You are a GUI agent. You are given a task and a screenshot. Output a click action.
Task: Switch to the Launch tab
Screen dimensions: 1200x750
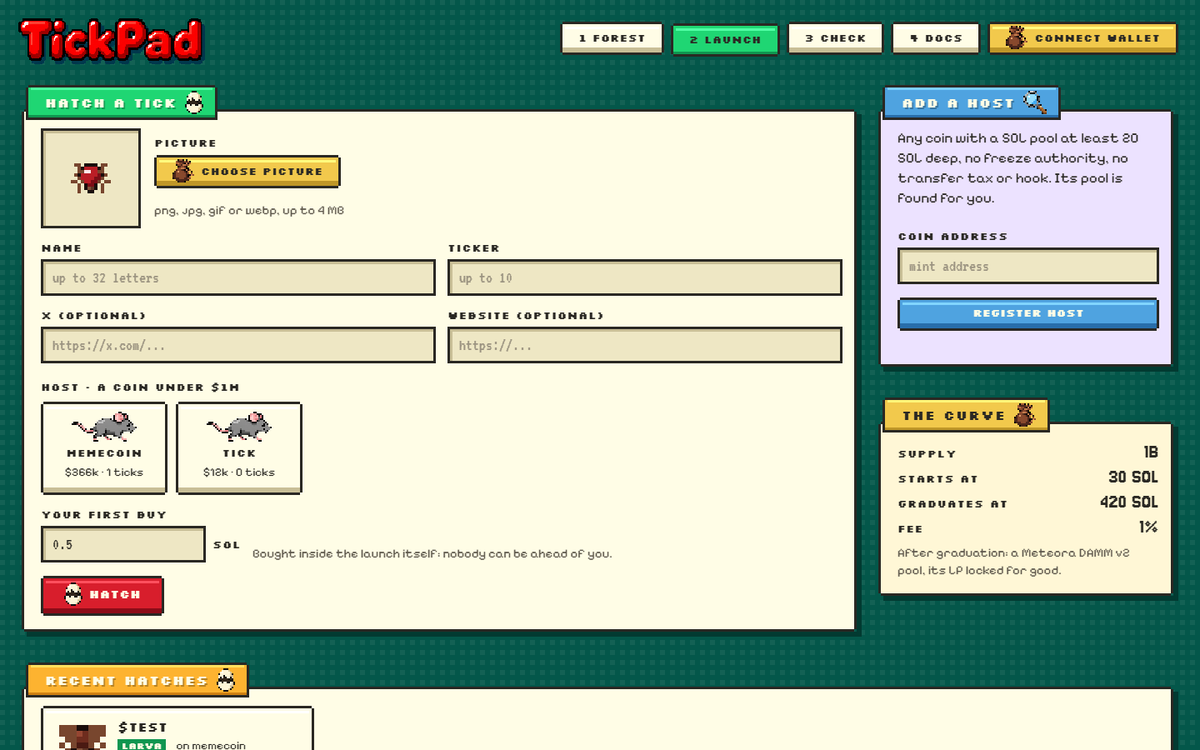(725, 39)
